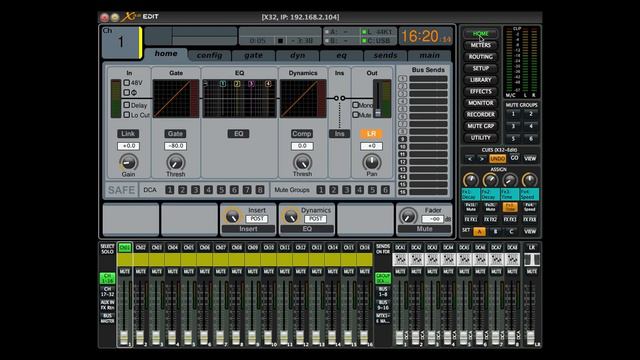Viewport: 640px width, 360px height.
Task: Click the UNDO cue button
Action: pos(497,158)
